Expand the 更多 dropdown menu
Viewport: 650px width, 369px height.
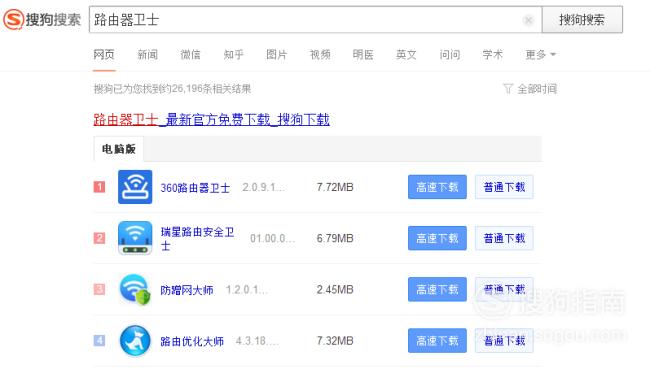pyautogui.click(x=541, y=54)
